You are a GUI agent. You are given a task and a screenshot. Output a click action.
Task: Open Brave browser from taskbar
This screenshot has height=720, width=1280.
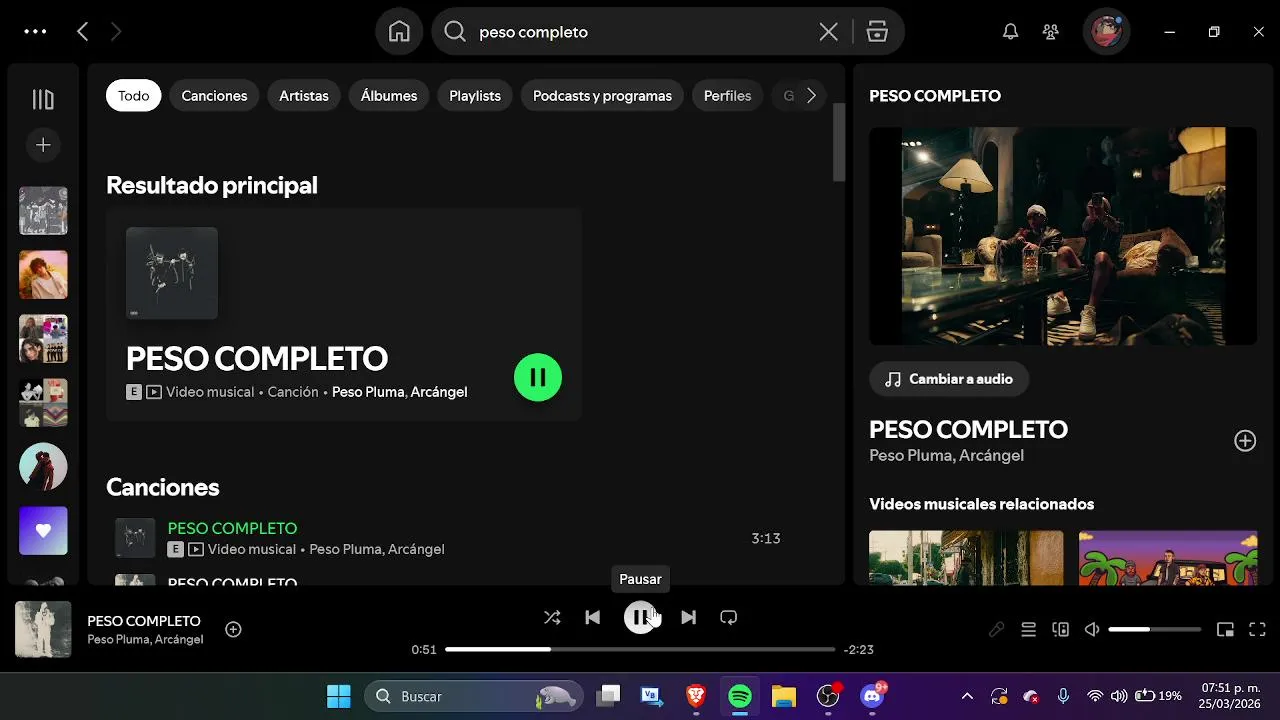(x=695, y=696)
